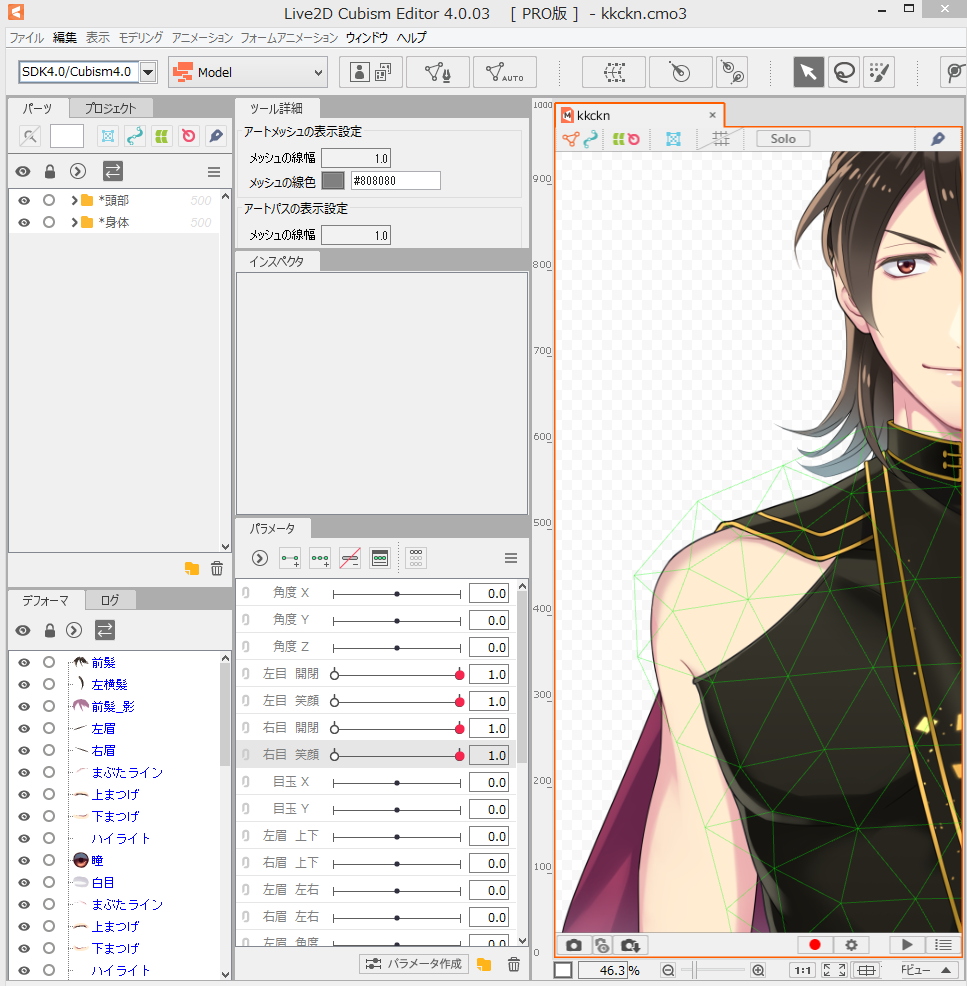Viewport: 967px width, 986px height.
Task: Click the パラメータ作成 button
Action: [x=414, y=964]
